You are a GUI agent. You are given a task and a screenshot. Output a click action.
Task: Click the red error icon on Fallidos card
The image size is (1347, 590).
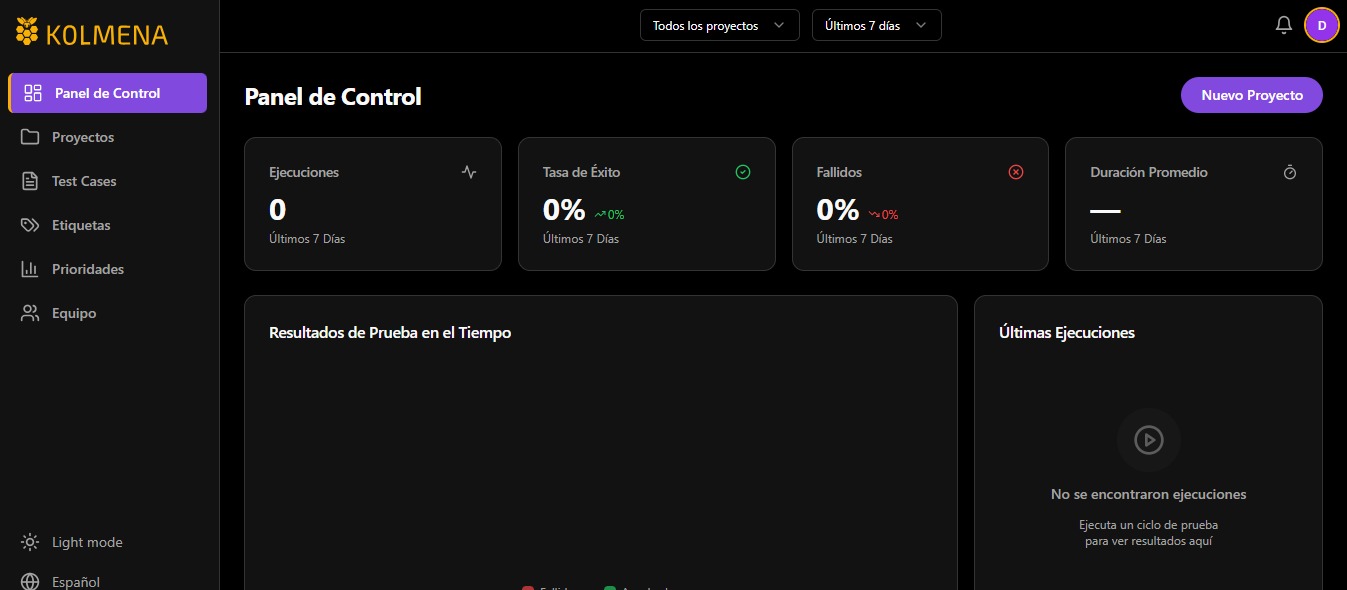point(1016,172)
